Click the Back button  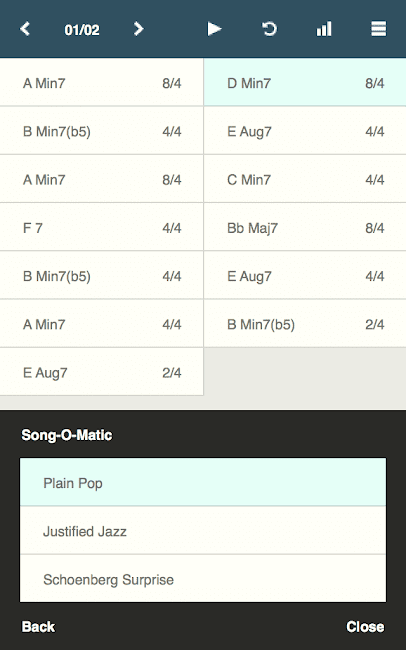point(38,626)
